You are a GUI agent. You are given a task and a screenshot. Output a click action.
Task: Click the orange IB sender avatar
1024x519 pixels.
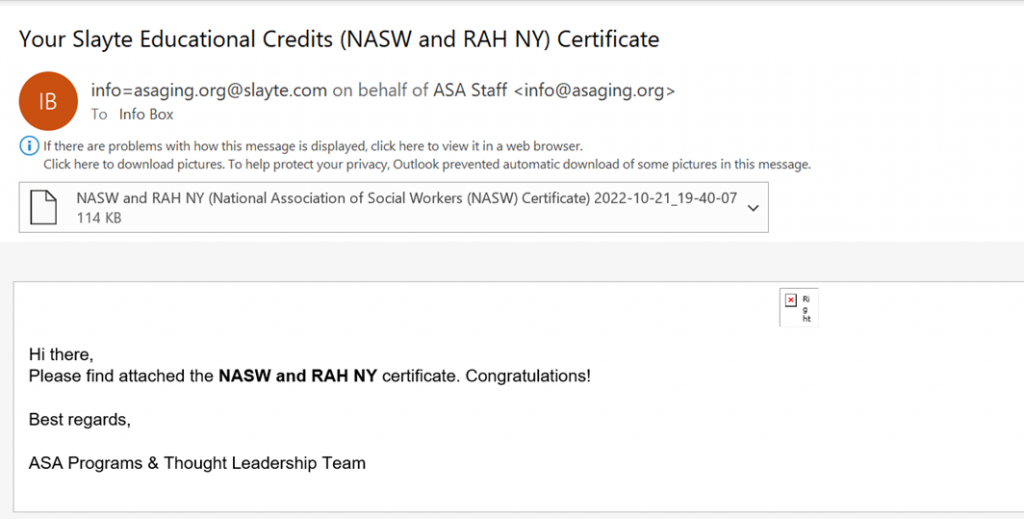(48, 101)
